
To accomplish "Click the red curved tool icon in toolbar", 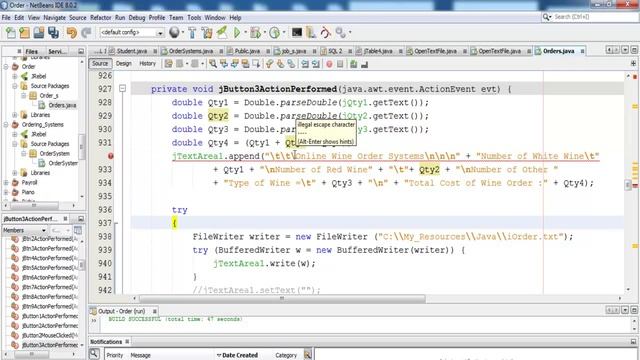I will click(x=325, y=33).
